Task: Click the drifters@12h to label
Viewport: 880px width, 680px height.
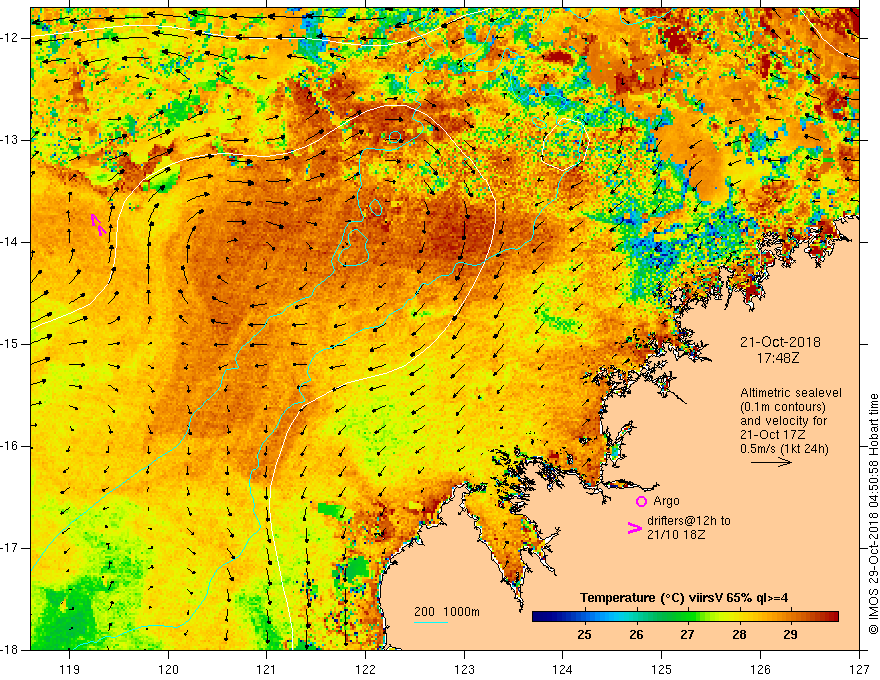Action: [x=689, y=521]
